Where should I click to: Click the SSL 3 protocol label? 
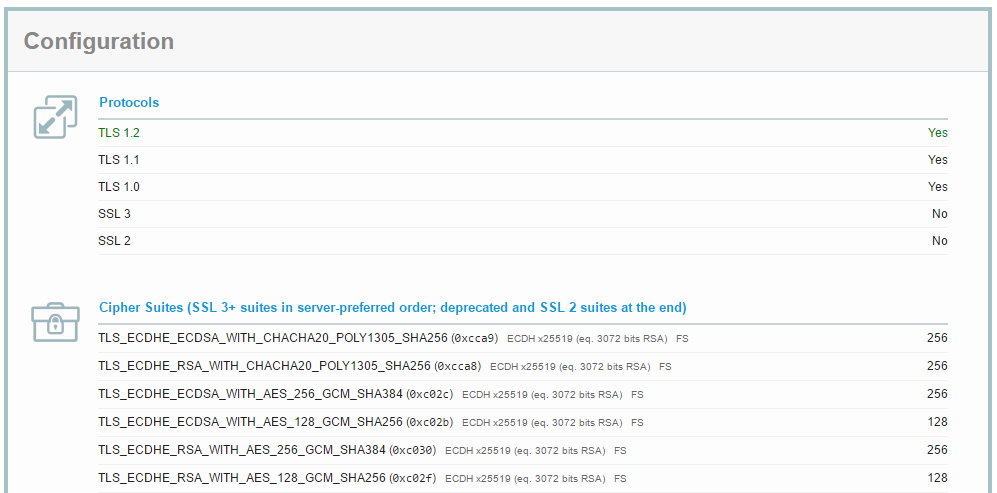click(114, 214)
